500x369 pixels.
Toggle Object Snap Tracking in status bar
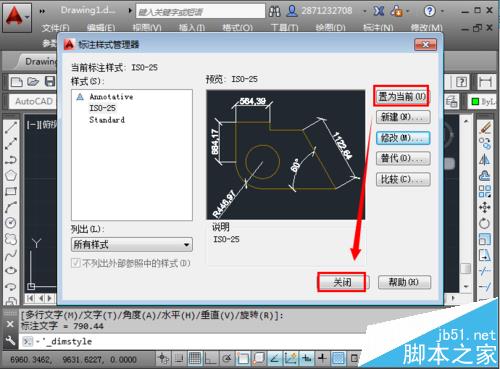[x=275, y=358]
